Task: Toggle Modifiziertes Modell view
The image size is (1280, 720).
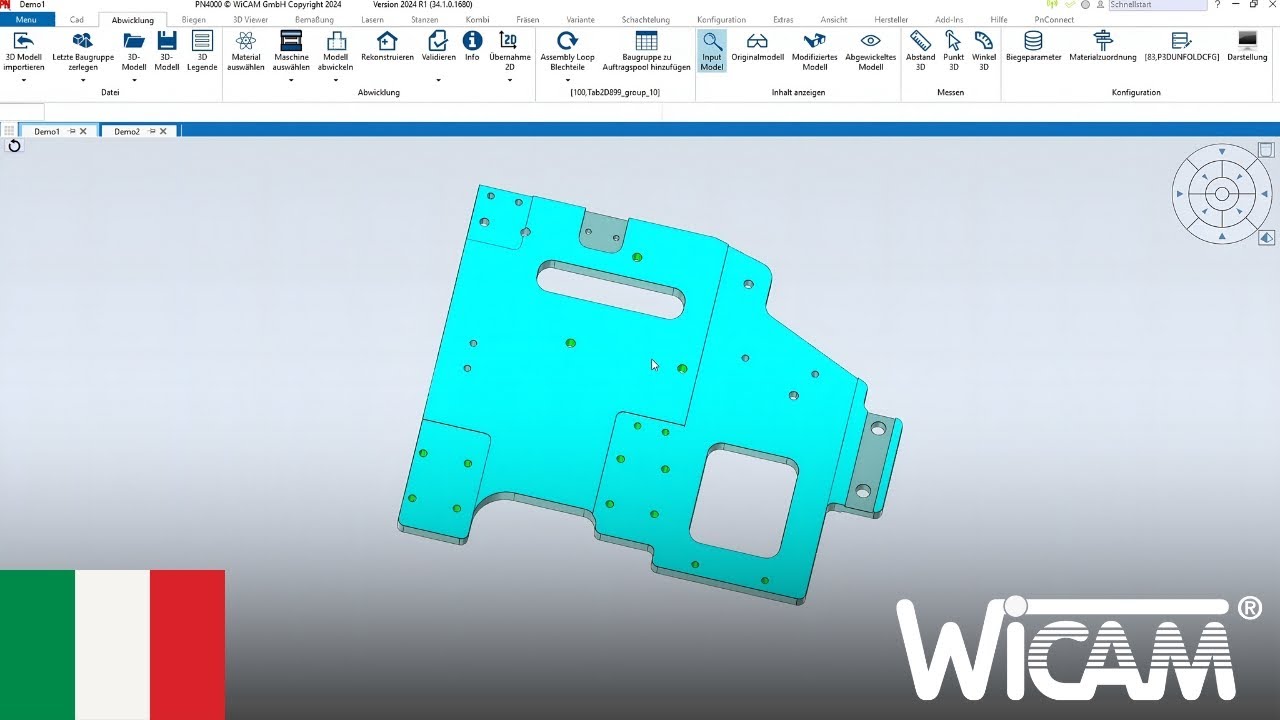Action: pos(815,50)
